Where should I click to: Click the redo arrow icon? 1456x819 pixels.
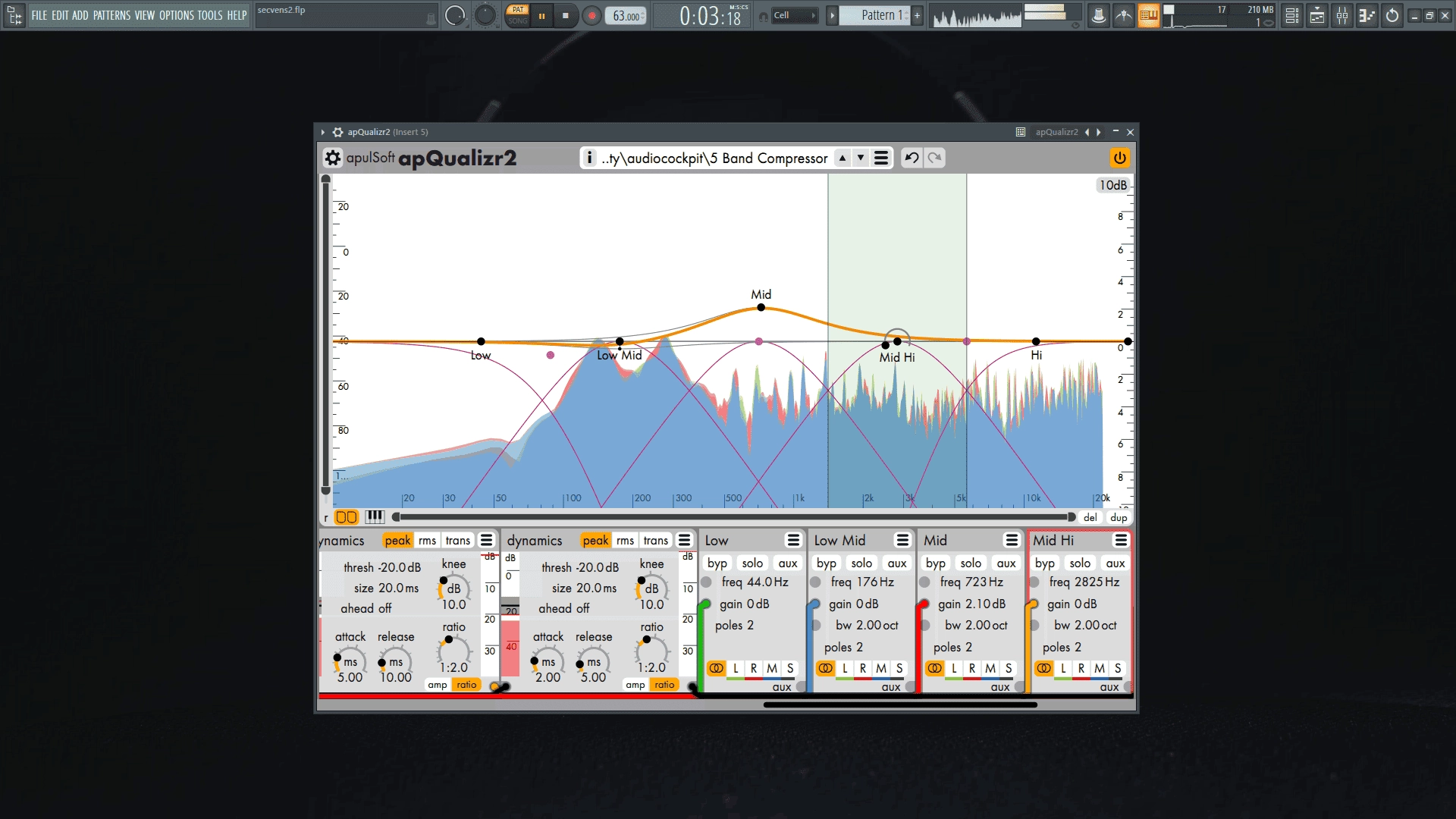click(934, 158)
